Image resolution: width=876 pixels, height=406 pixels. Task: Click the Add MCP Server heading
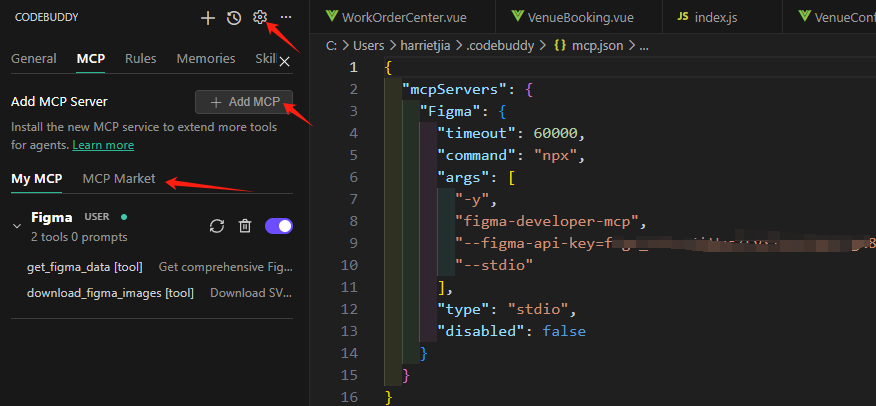click(59, 102)
